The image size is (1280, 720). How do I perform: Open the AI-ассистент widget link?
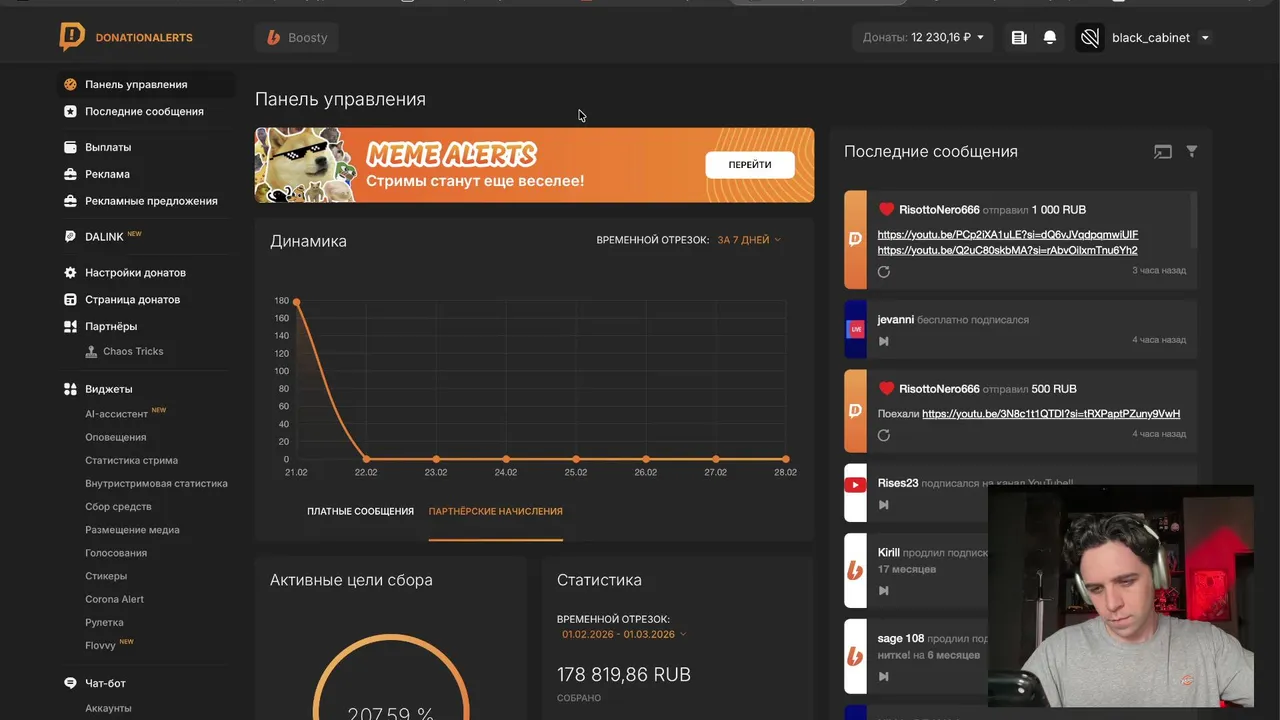(x=116, y=414)
